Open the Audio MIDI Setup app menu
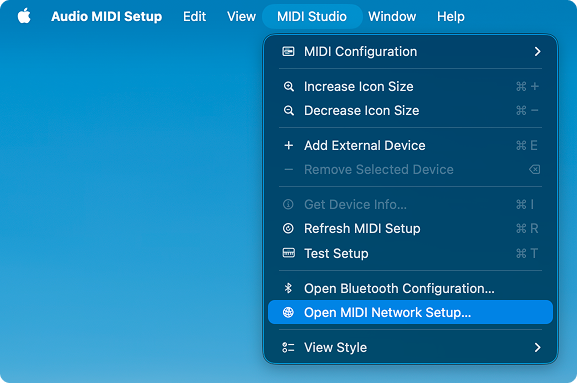This screenshot has width=577, height=383. [106, 17]
